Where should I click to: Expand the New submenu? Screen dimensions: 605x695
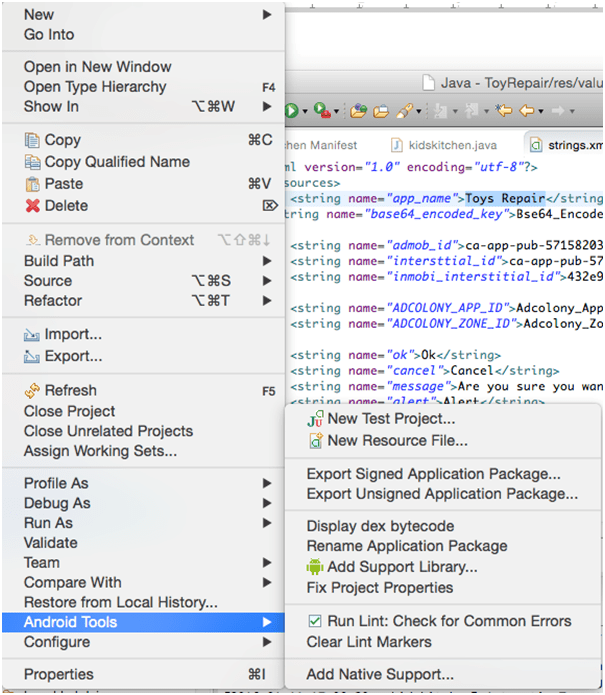point(267,15)
